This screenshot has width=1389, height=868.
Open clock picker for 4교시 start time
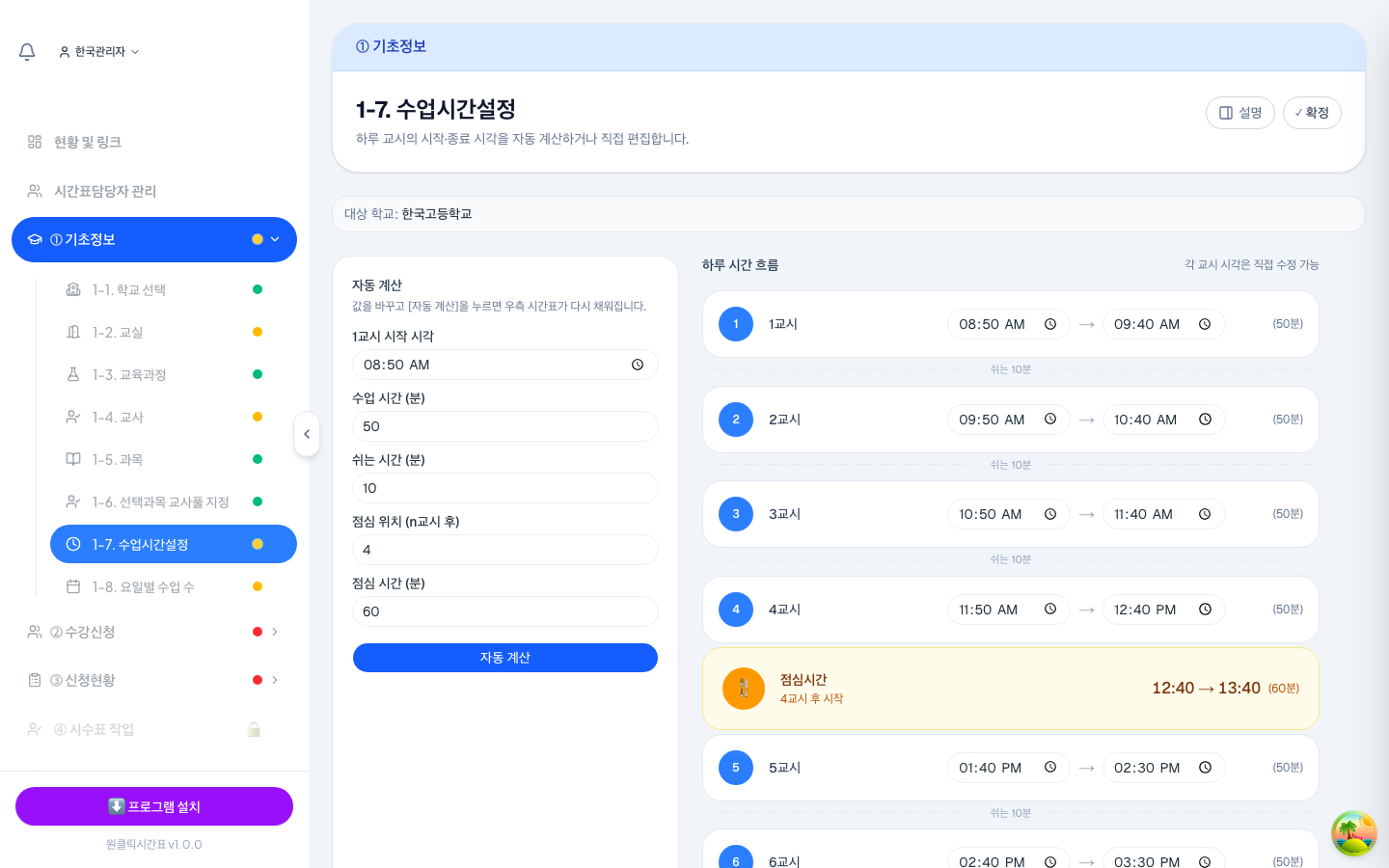click(x=1050, y=610)
